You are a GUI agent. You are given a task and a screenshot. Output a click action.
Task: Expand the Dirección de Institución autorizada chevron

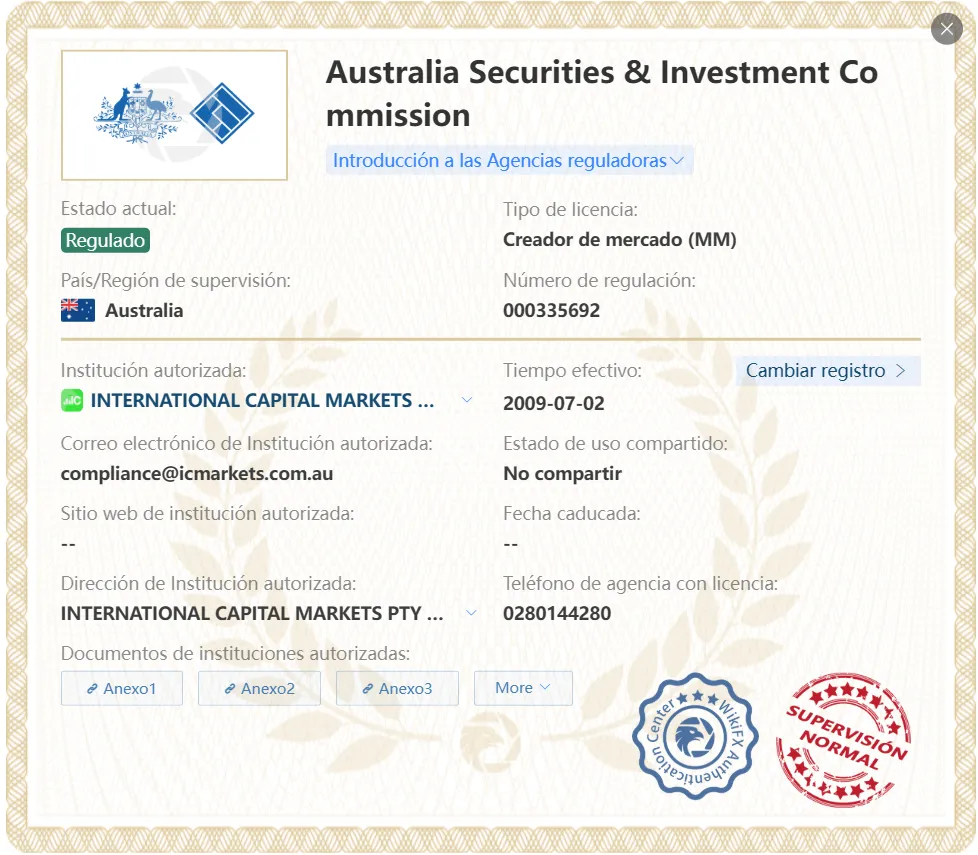472,613
